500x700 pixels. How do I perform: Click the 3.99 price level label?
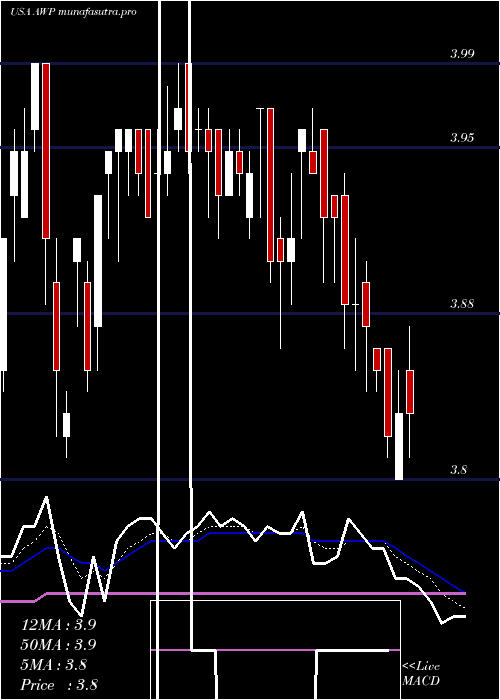click(462, 54)
